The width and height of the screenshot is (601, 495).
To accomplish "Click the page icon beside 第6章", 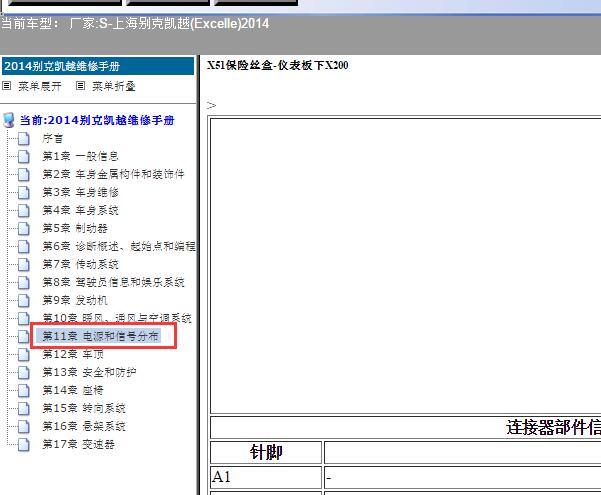I will [x=23, y=247].
